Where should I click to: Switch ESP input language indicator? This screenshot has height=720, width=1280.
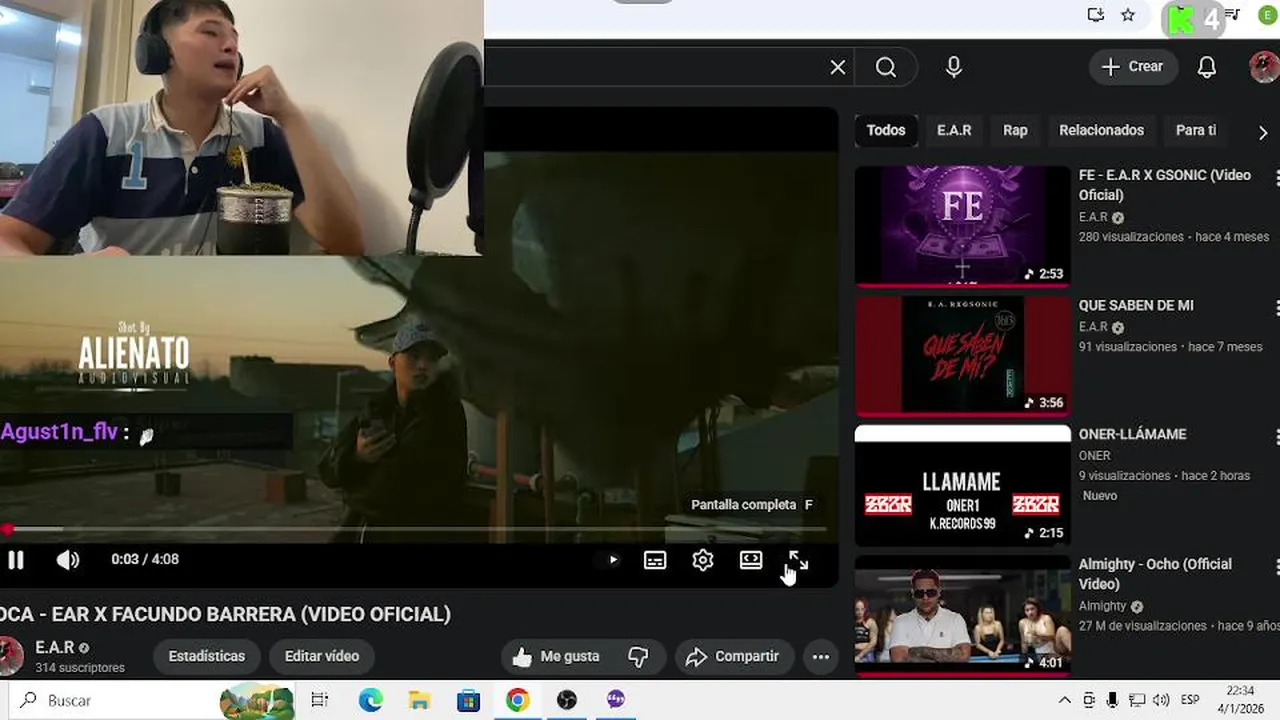(1190, 700)
